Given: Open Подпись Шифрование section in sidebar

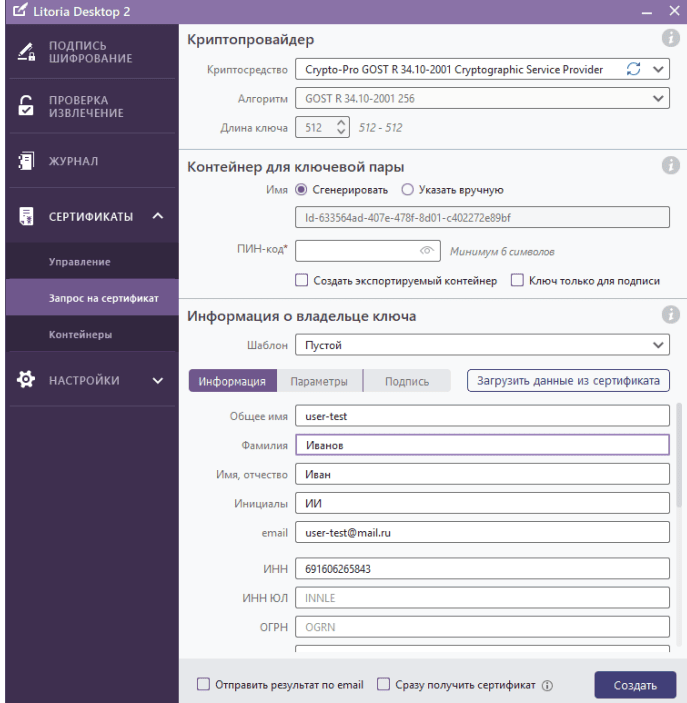Looking at the screenshot, I should tap(90, 53).
